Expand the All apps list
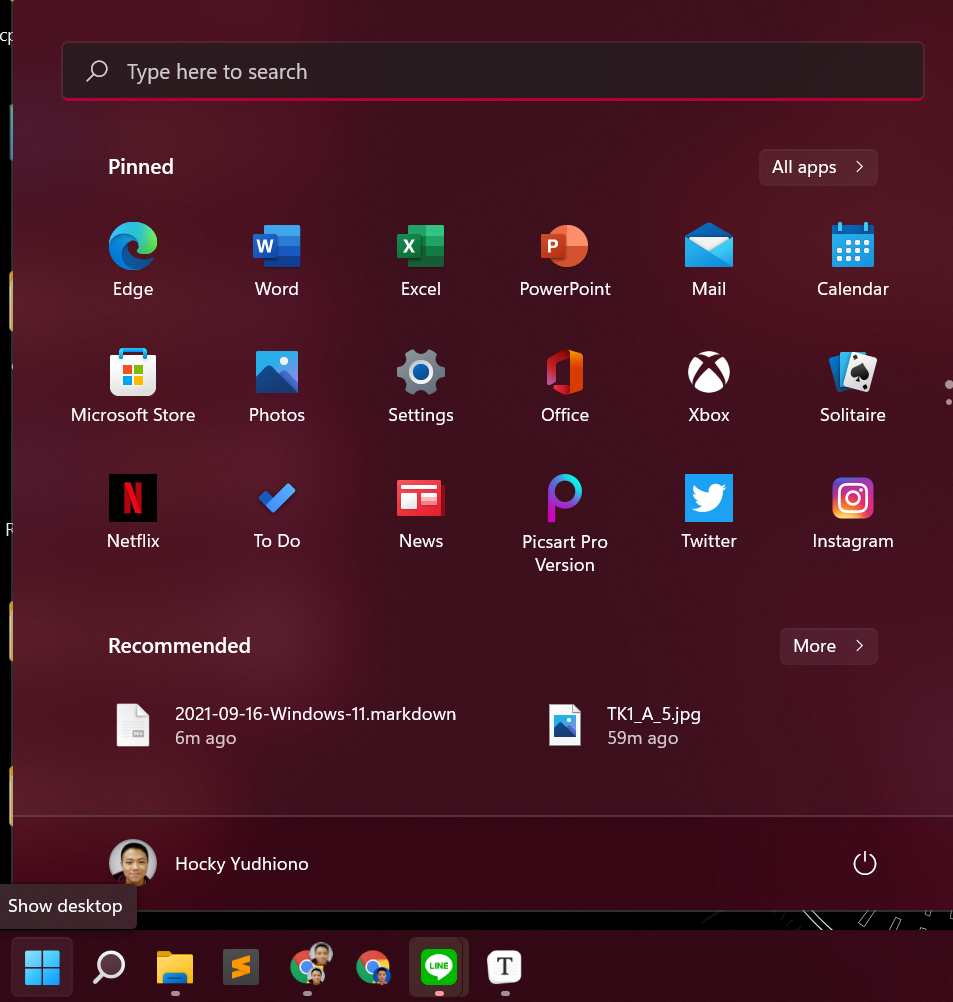Image resolution: width=953 pixels, height=1002 pixels. click(818, 167)
